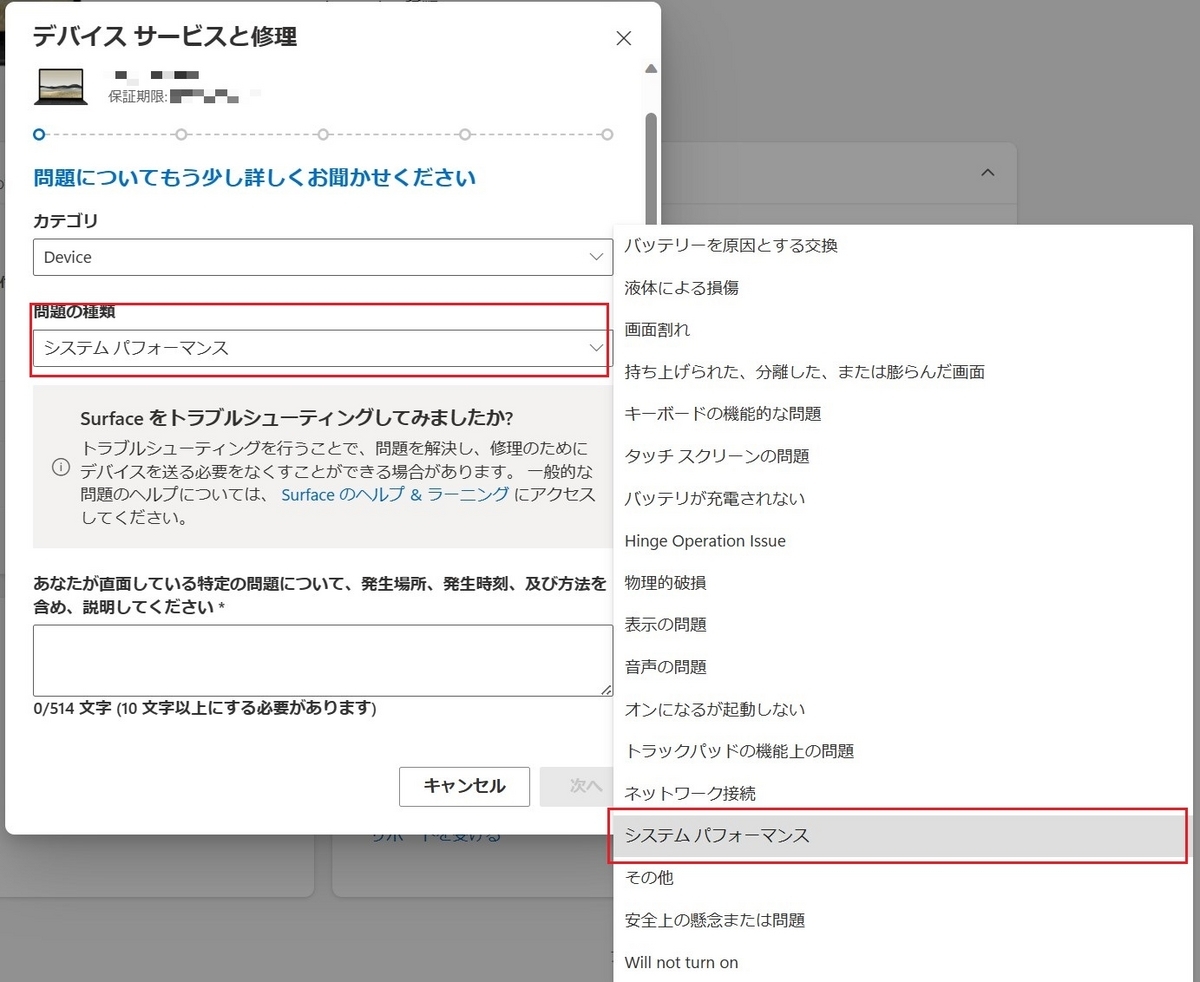Select その他 option
Viewport: 1200px width, 982px height.
click(x=903, y=878)
